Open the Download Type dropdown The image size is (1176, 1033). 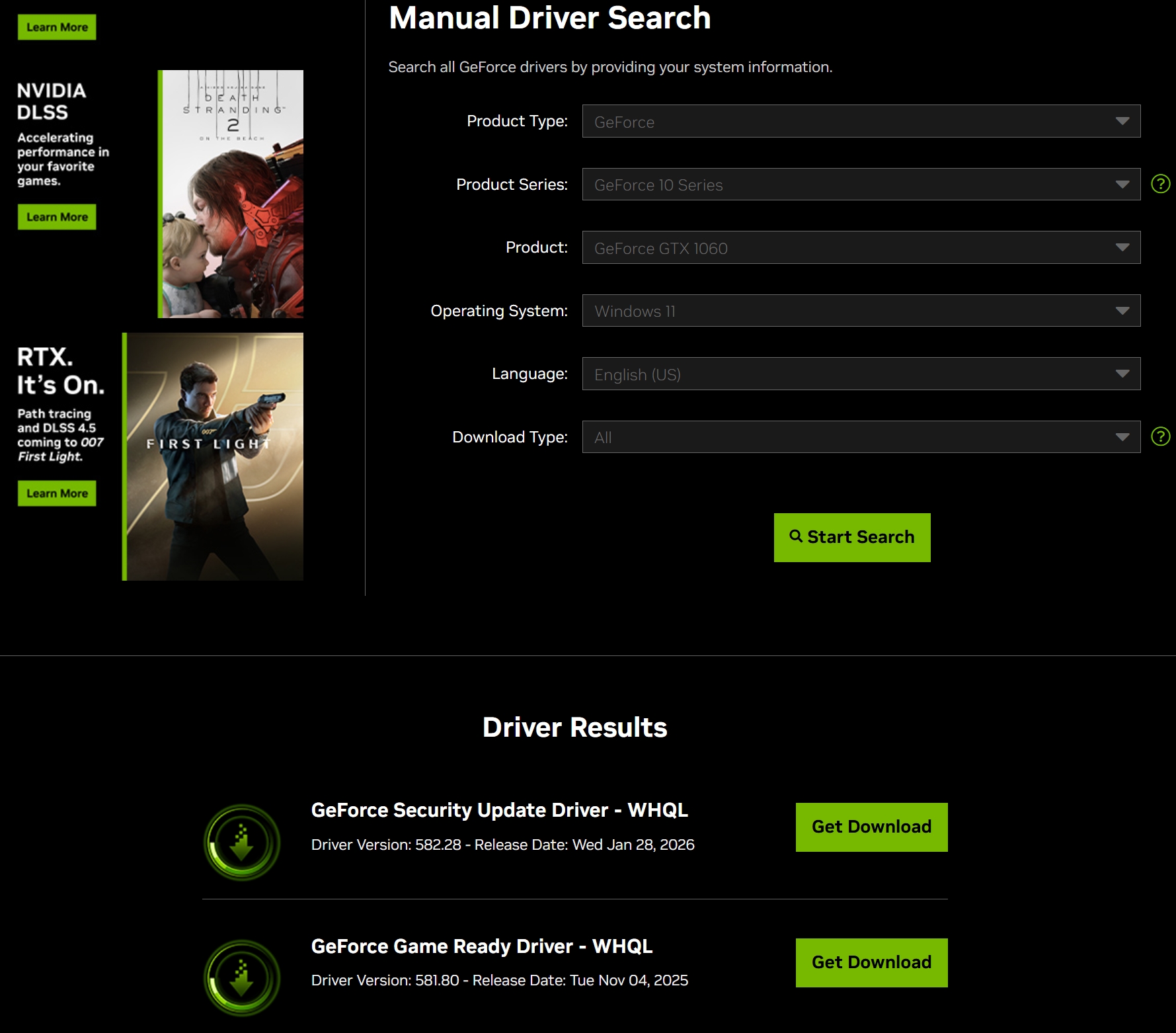[x=861, y=436]
